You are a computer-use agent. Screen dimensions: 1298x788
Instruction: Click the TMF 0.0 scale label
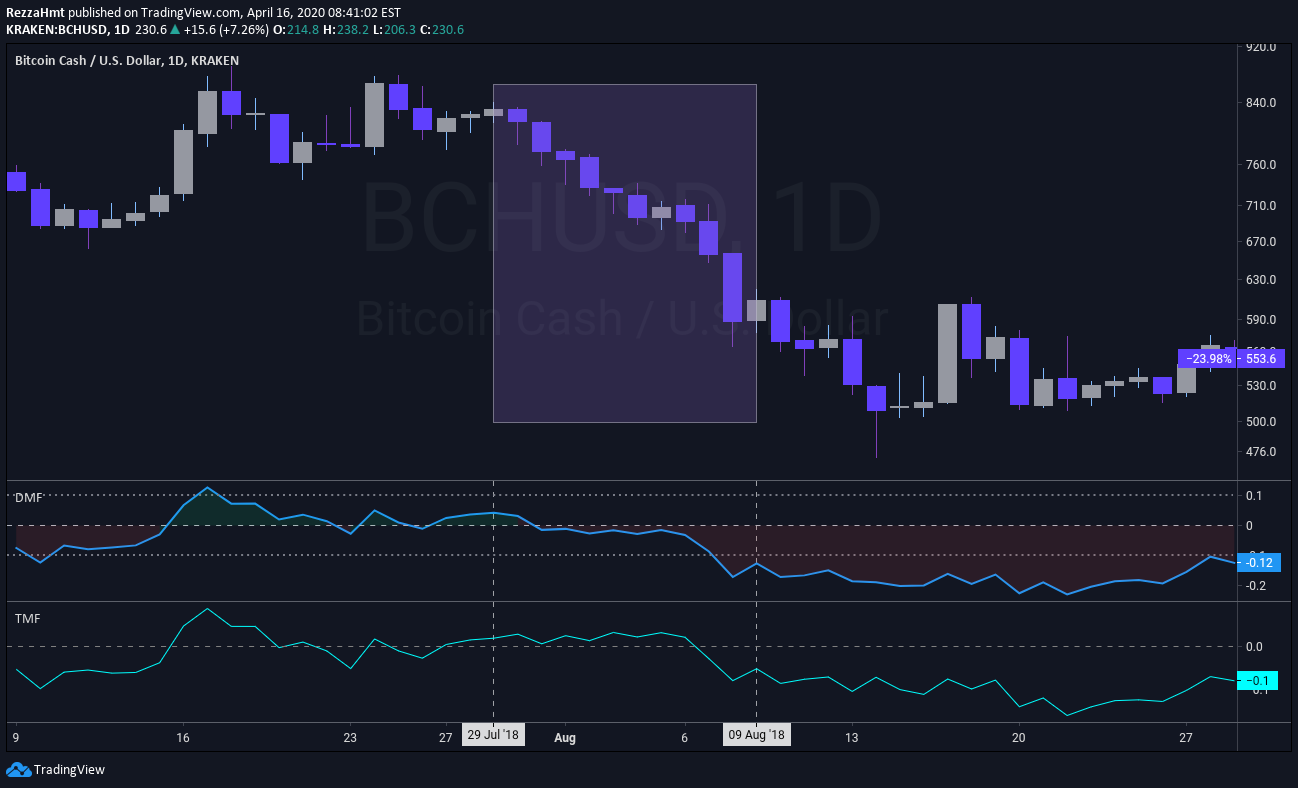(1254, 647)
